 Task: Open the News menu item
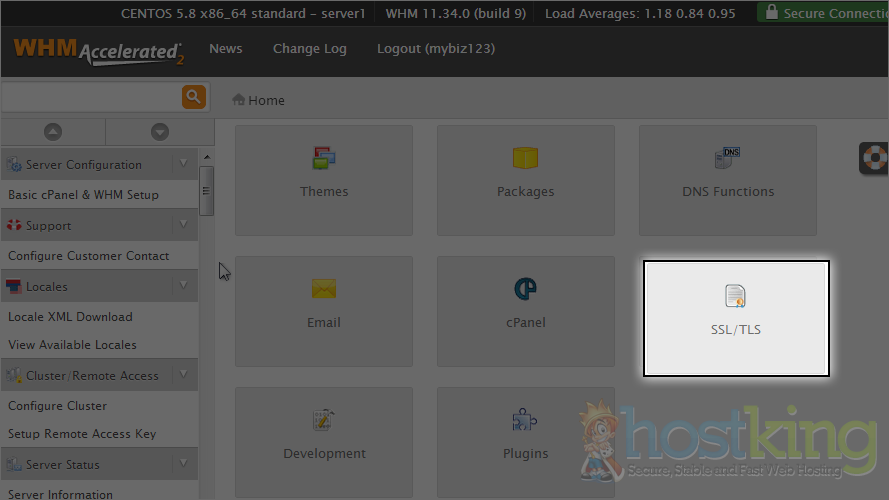(x=225, y=49)
